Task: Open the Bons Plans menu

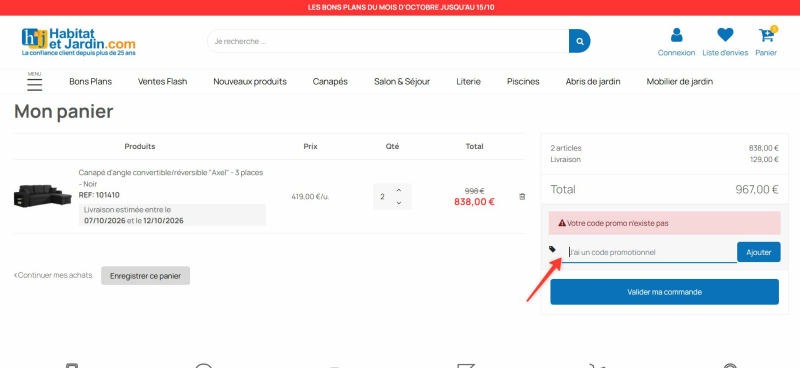Action: [x=90, y=82]
